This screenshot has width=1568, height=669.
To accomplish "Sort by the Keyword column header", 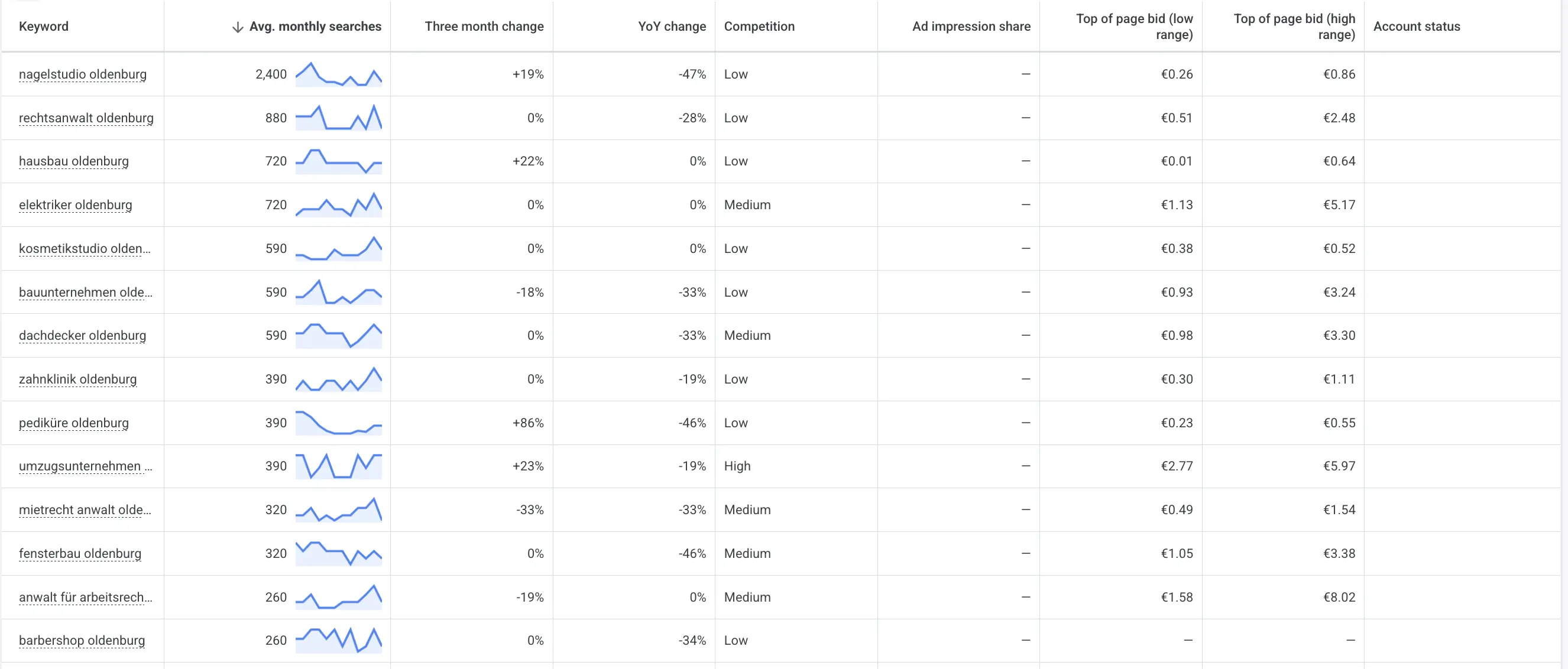I will 44,26.
